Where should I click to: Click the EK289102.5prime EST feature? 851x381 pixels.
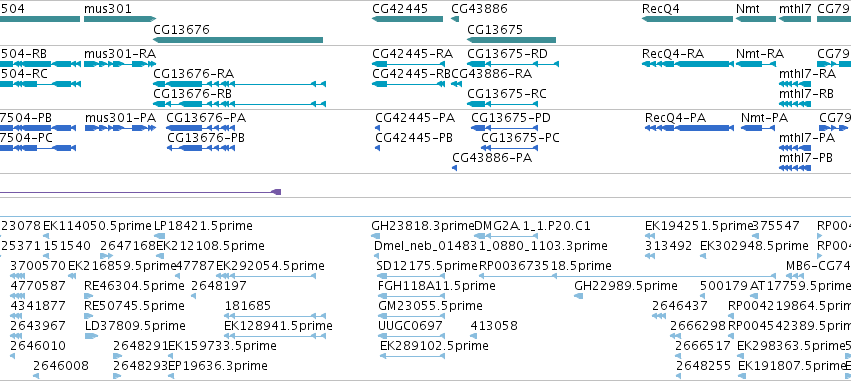tap(412, 355)
